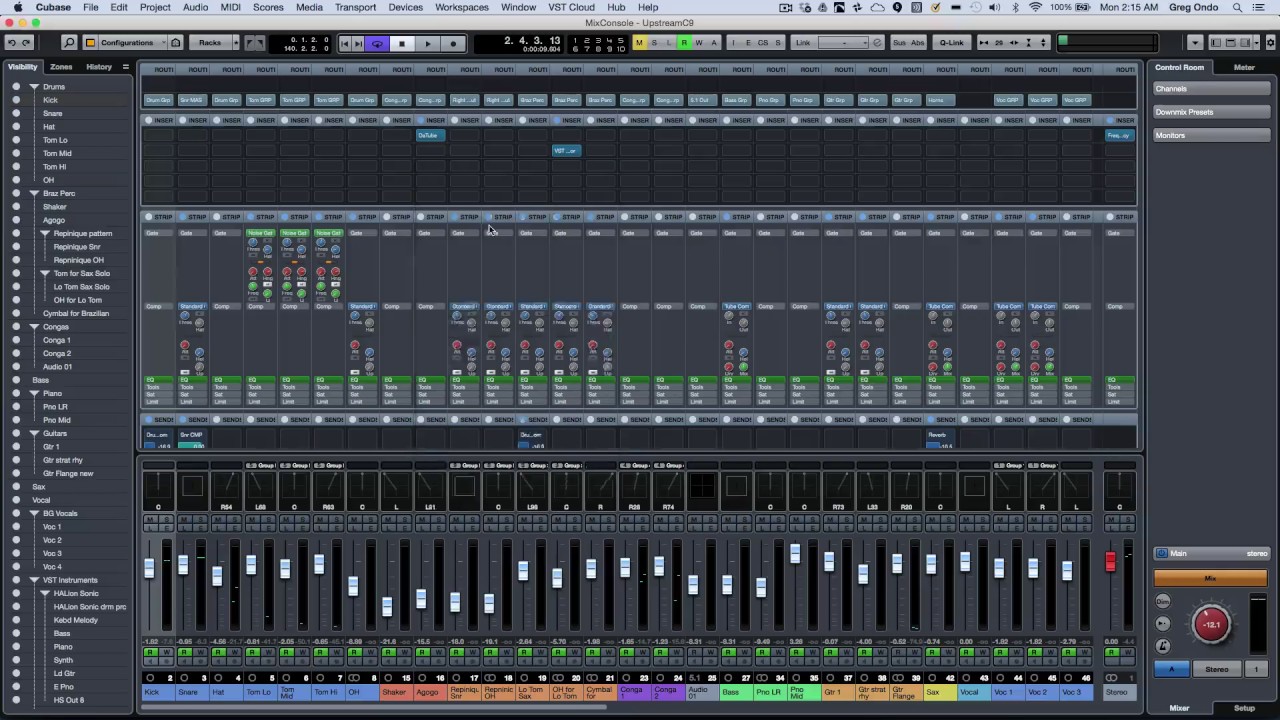Click the Stop transport button
This screenshot has height=720, width=1280.
click(402, 43)
